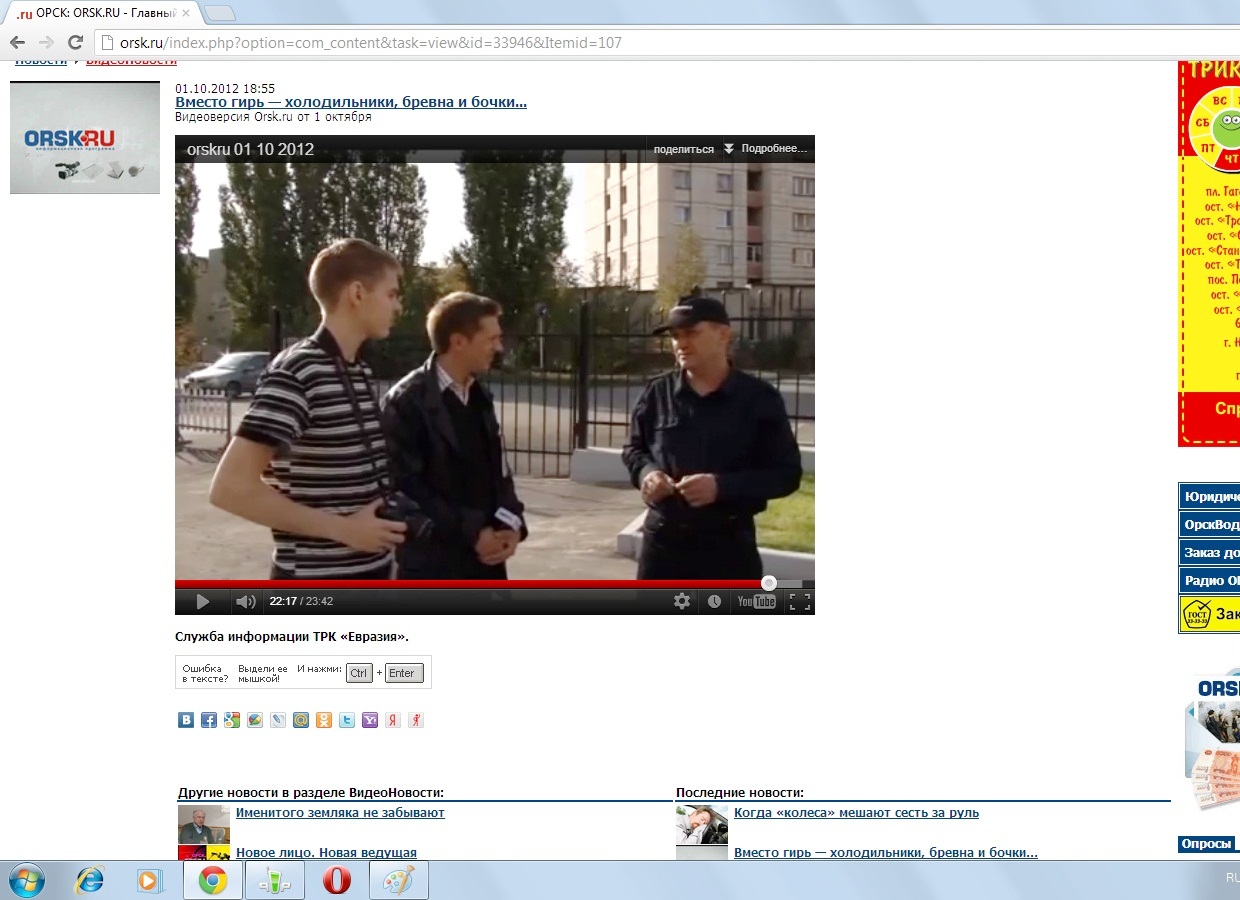Reload the page with the refresh icon

pyautogui.click(x=75, y=42)
